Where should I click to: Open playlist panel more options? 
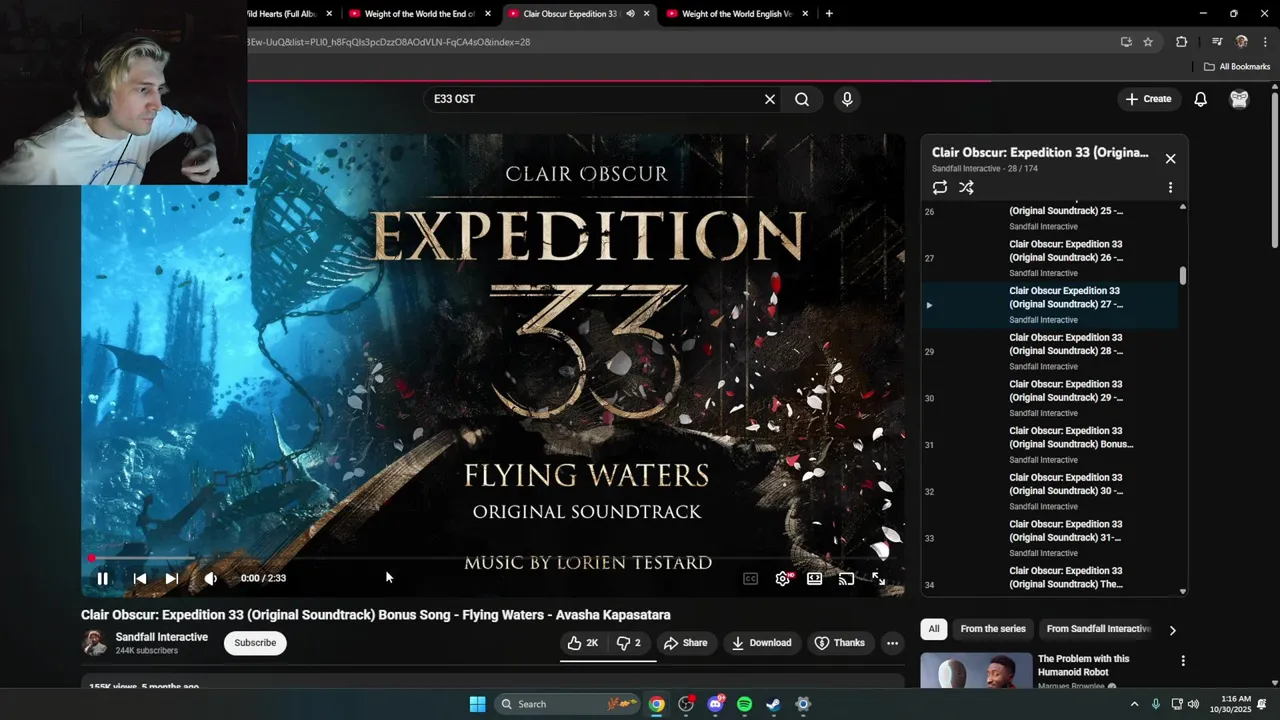click(x=1170, y=187)
